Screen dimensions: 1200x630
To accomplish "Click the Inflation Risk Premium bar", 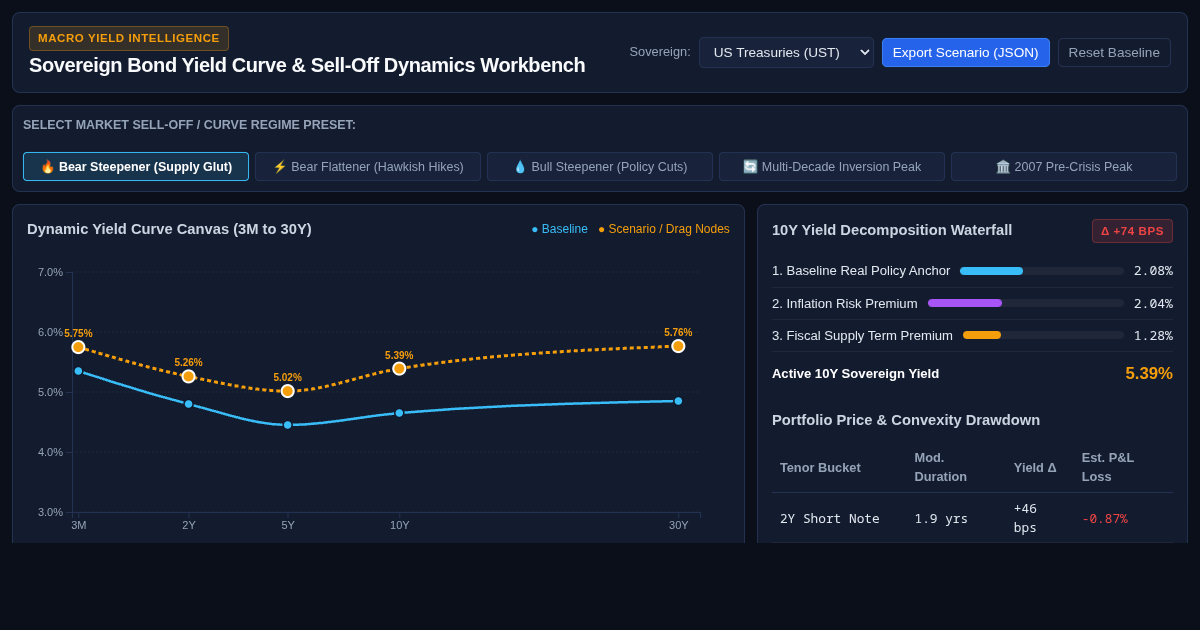I will click(x=1025, y=303).
